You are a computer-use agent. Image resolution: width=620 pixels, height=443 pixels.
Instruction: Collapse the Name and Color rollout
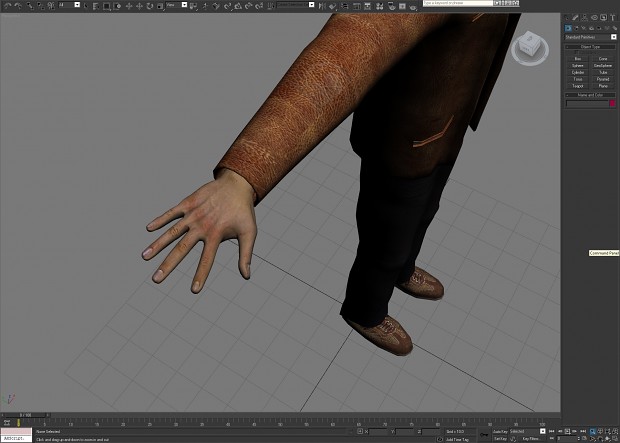pyautogui.click(x=590, y=95)
